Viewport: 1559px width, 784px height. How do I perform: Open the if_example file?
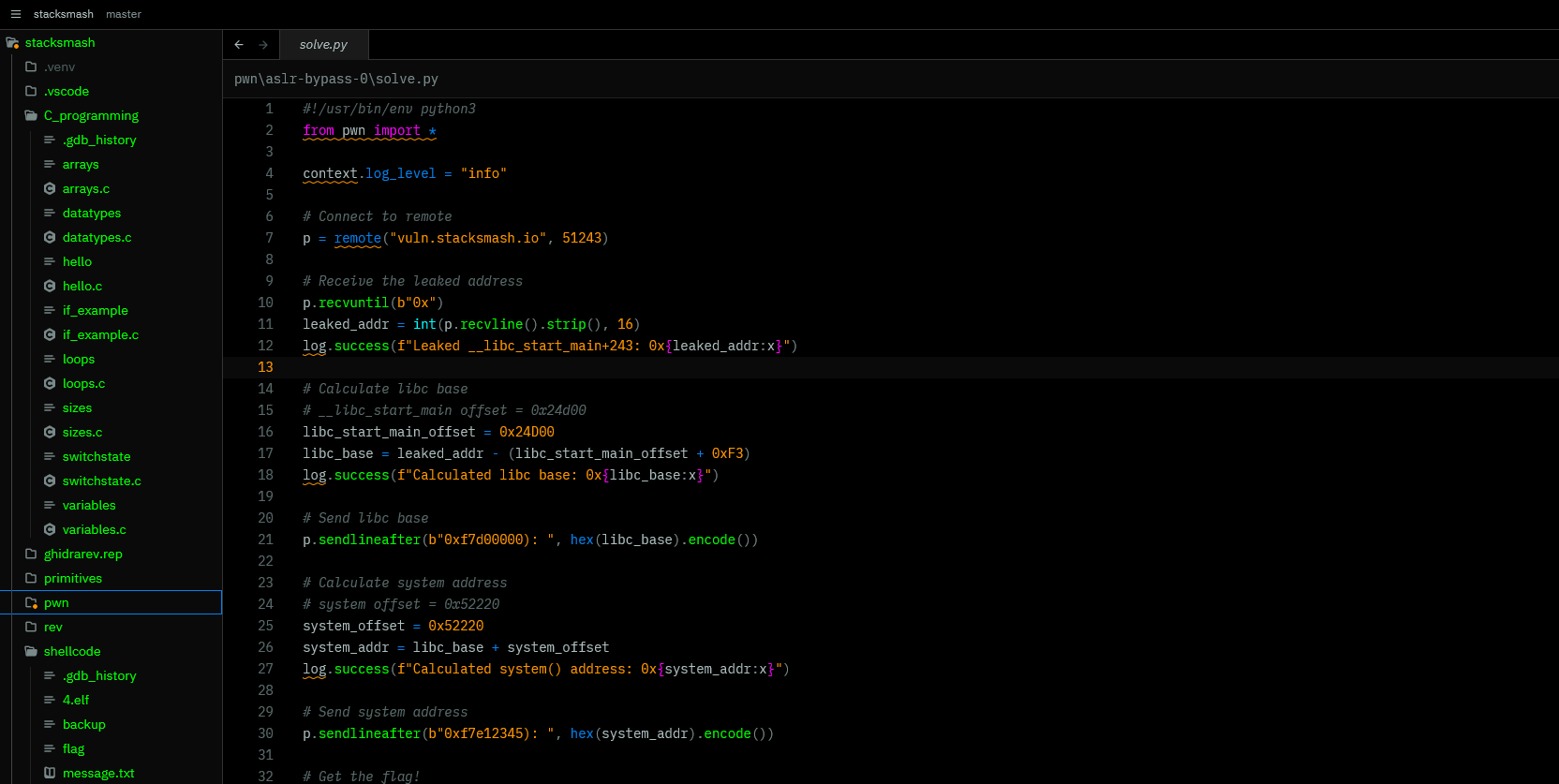coord(96,310)
